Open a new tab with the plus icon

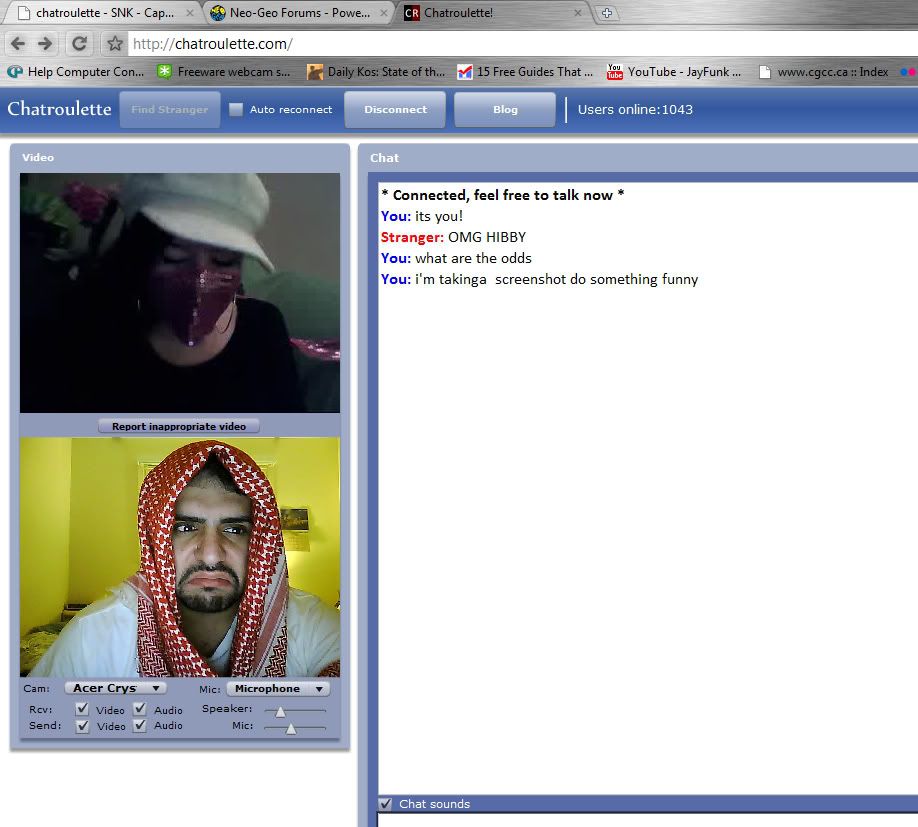coord(607,13)
